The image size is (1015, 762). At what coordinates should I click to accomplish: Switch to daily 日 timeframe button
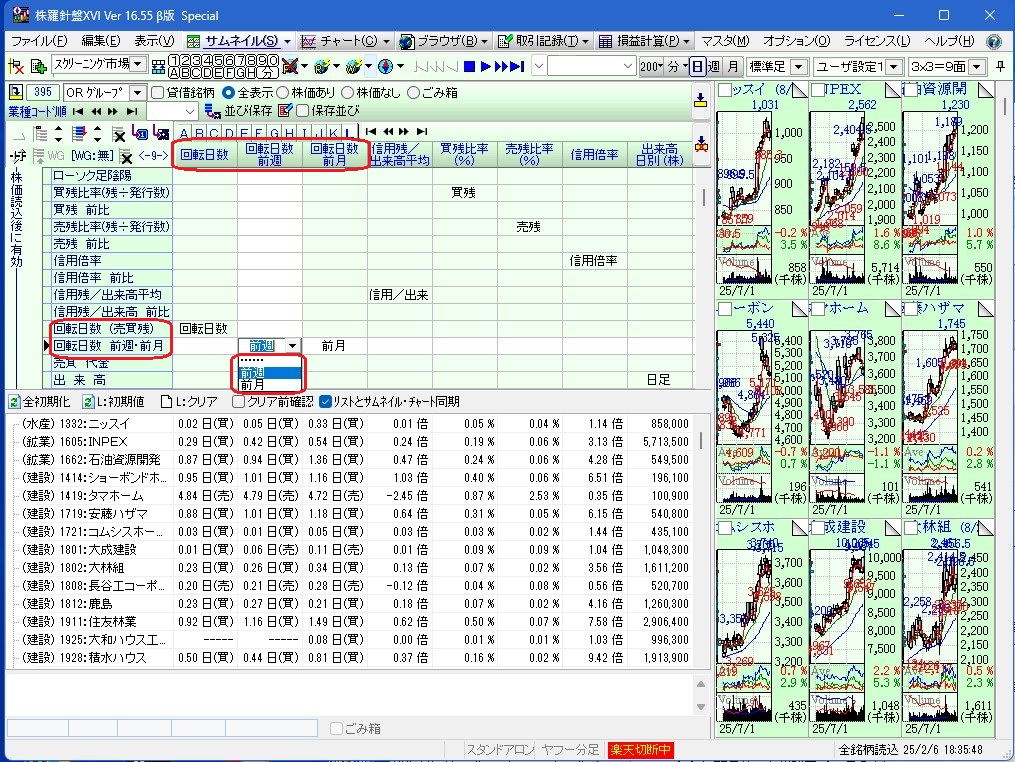click(x=697, y=66)
